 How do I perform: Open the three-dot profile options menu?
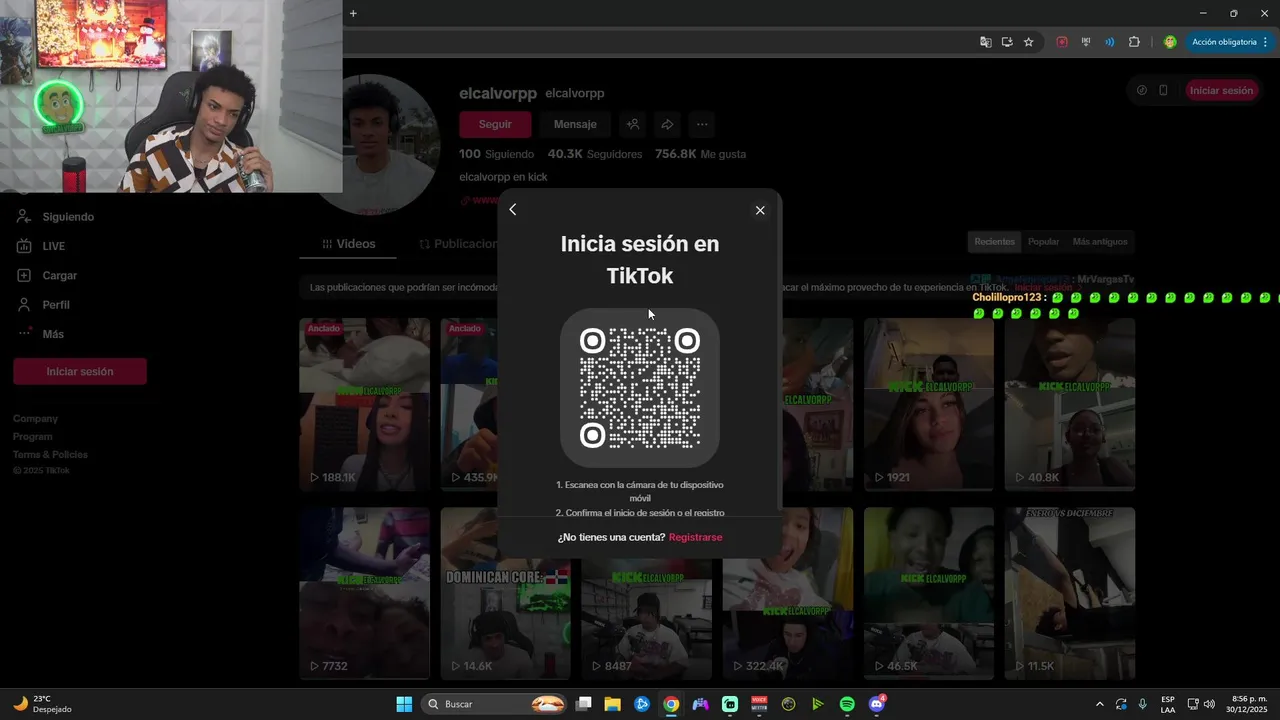click(x=702, y=125)
